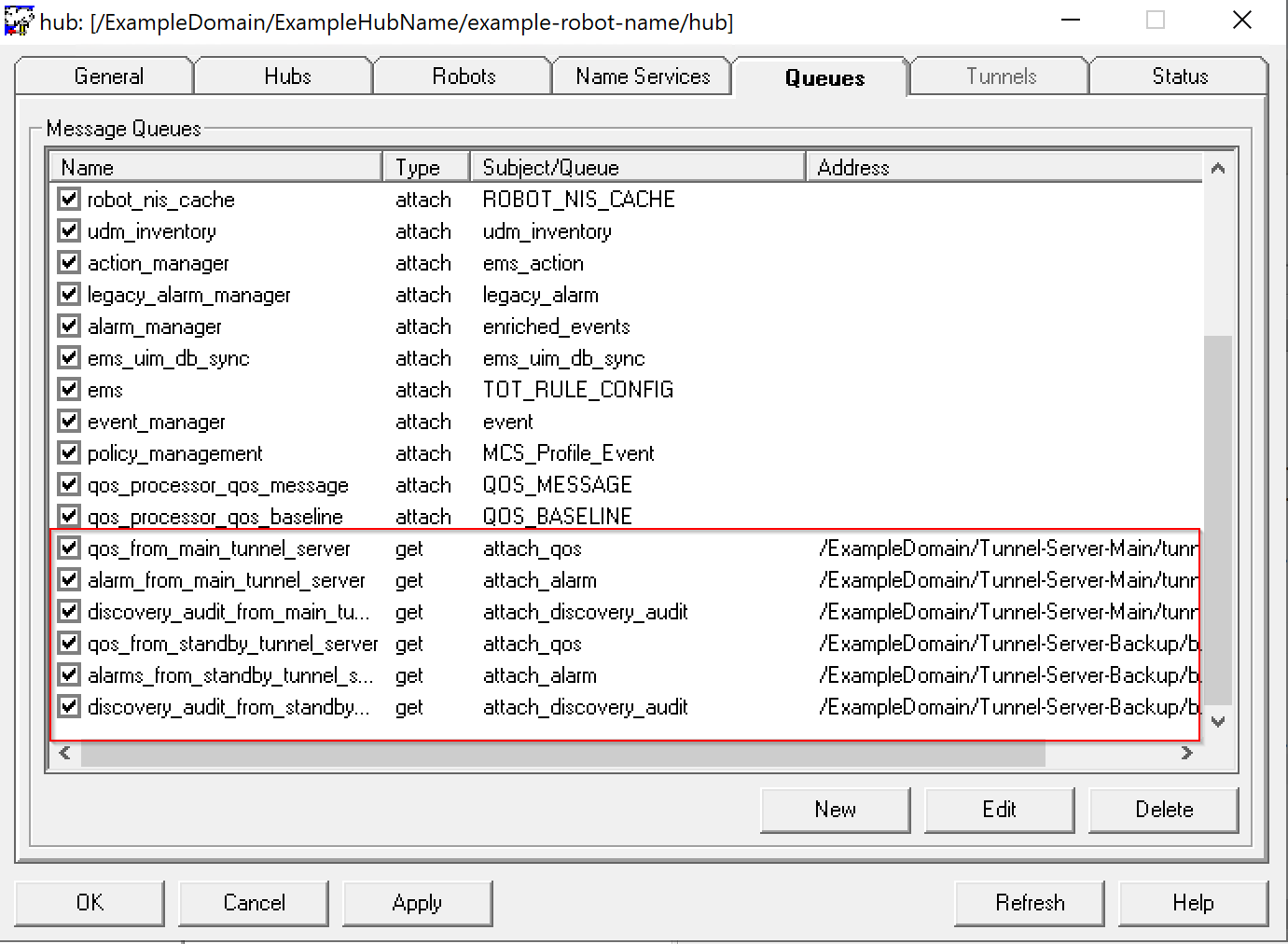Viewport: 1288px width, 944px height.
Task: Click the Type cell of ems row
Action: (423, 390)
